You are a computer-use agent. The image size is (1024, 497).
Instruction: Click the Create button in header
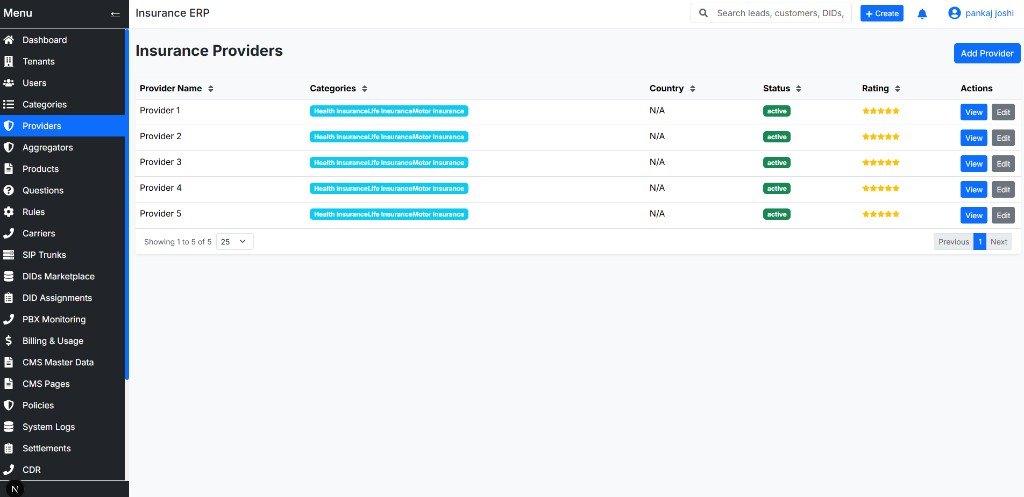point(882,13)
